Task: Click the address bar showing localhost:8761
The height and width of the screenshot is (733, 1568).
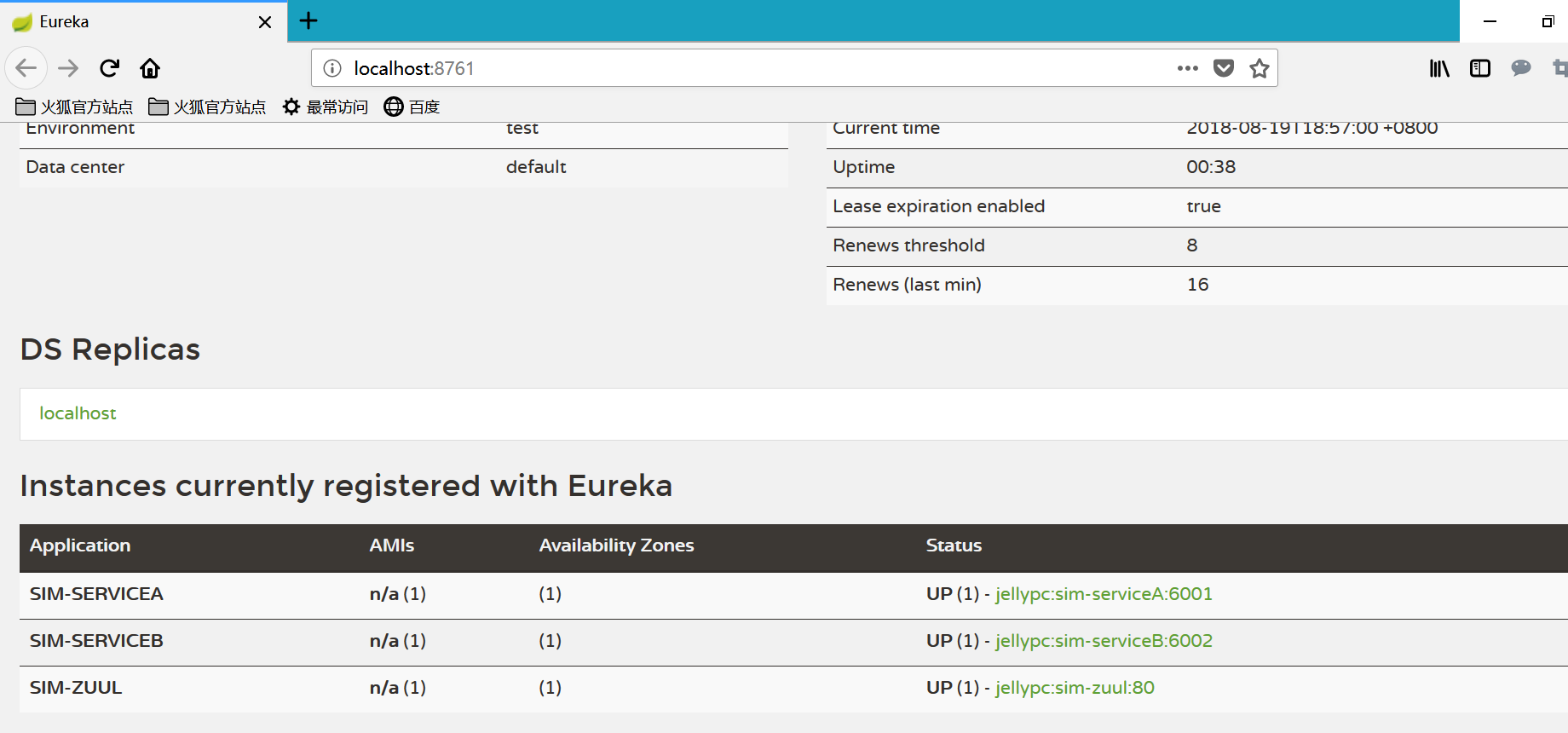Action: pyautogui.click(x=750, y=68)
